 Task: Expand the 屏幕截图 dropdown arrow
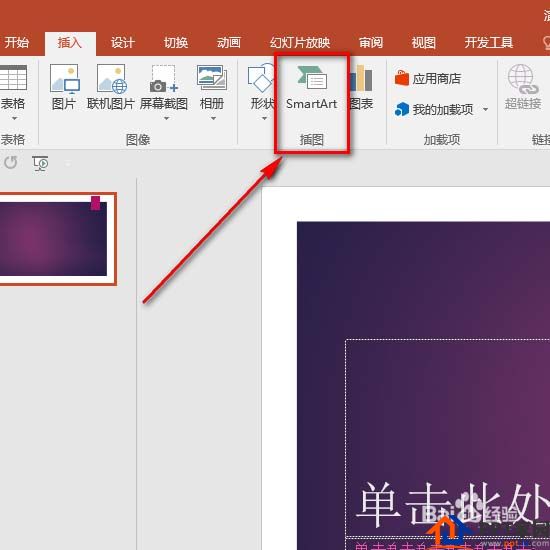click(x=167, y=119)
